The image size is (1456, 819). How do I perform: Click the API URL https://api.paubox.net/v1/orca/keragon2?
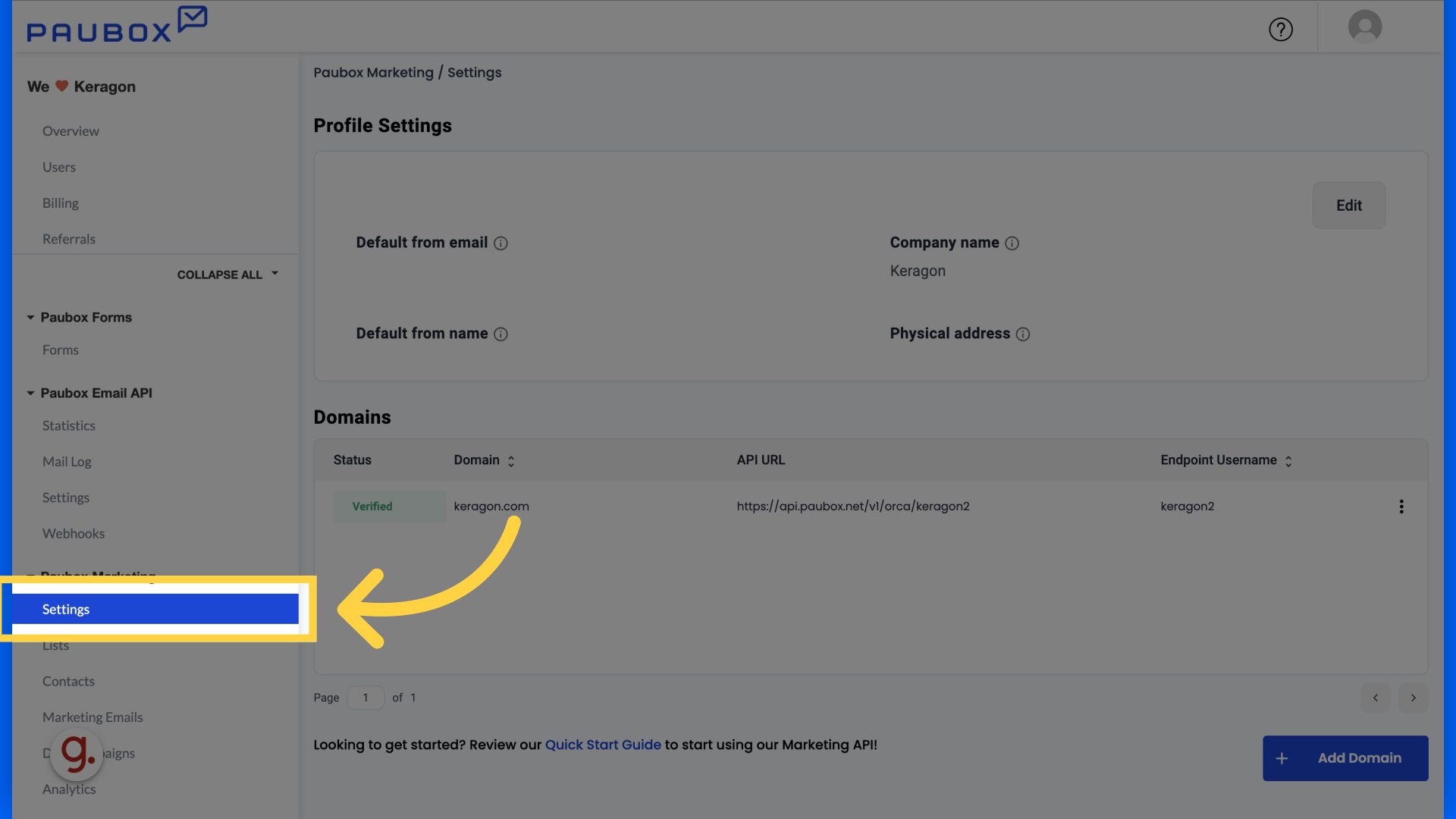[853, 507]
